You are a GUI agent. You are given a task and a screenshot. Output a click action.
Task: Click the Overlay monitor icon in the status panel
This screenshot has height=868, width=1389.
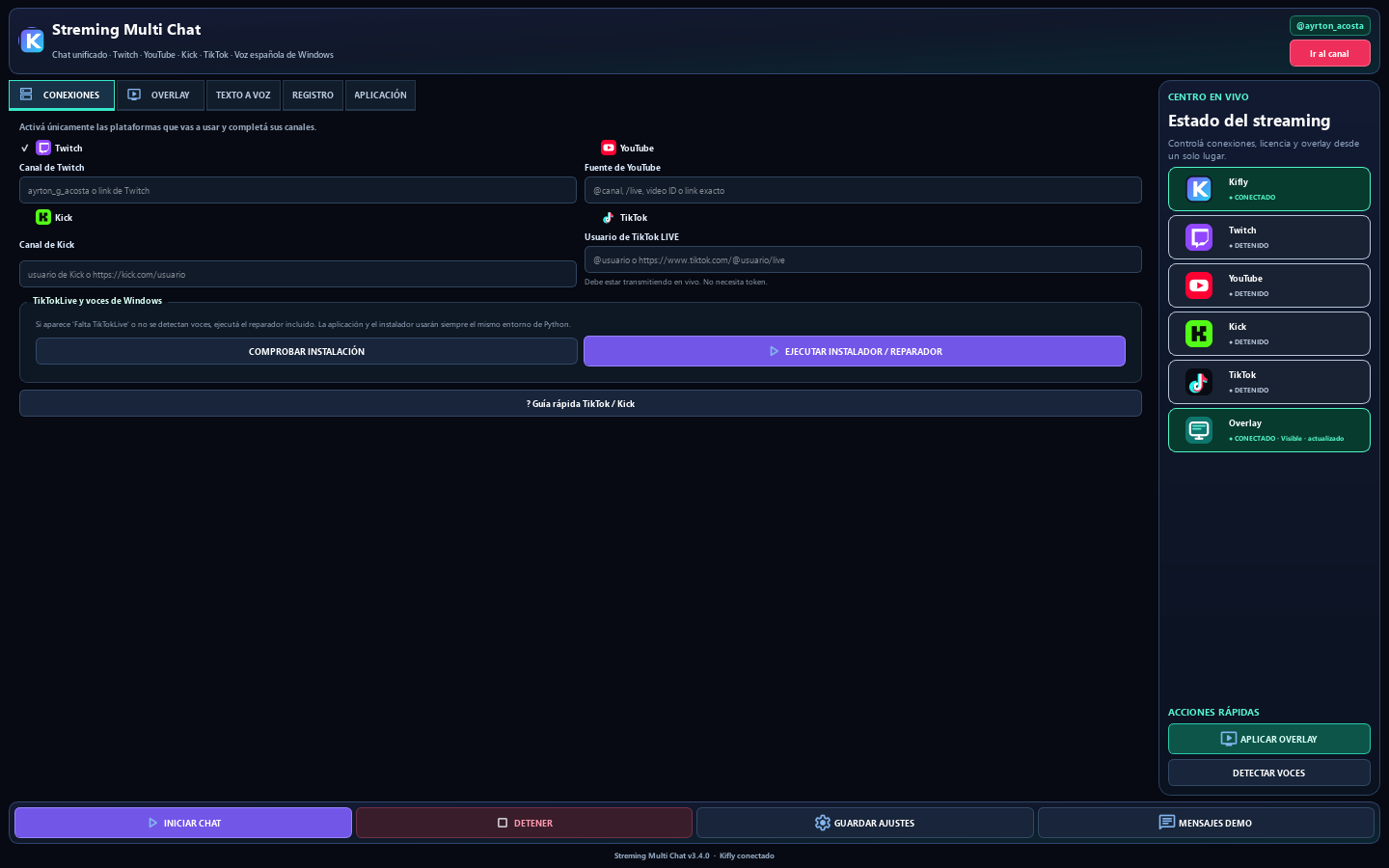coord(1199,430)
